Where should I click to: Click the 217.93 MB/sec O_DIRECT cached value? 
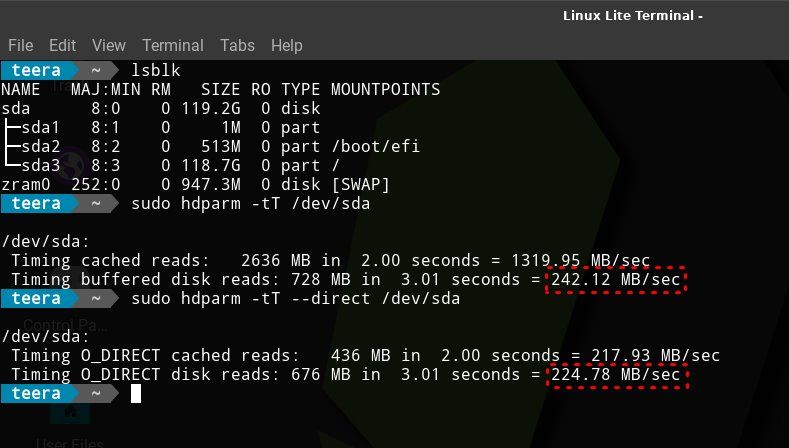click(x=655, y=355)
